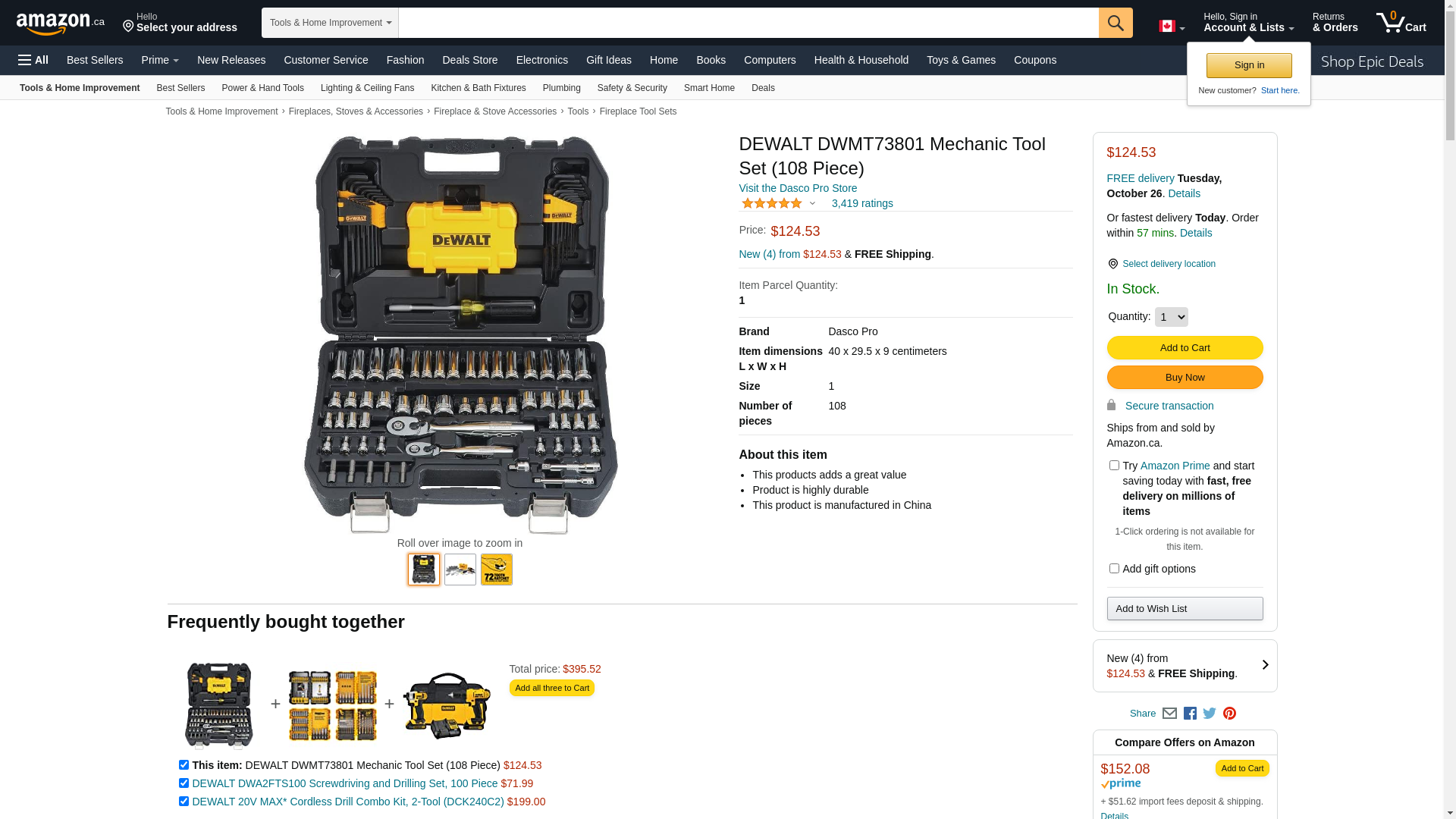Screen dimensions: 1456x819
Task: Share via the Pinterest icon
Action: tap(1229, 714)
